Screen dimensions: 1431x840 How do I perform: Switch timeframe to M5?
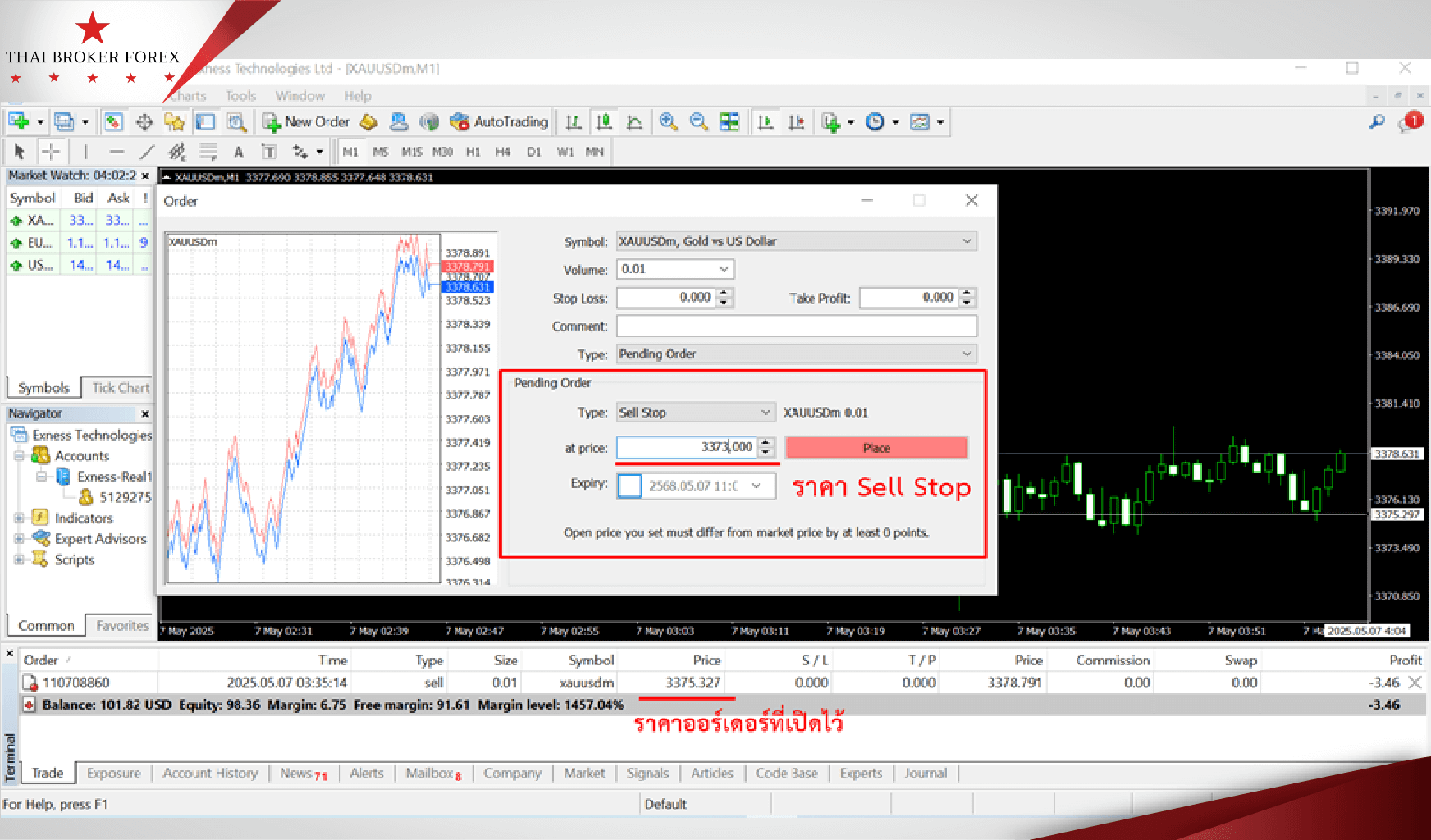[380, 152]
